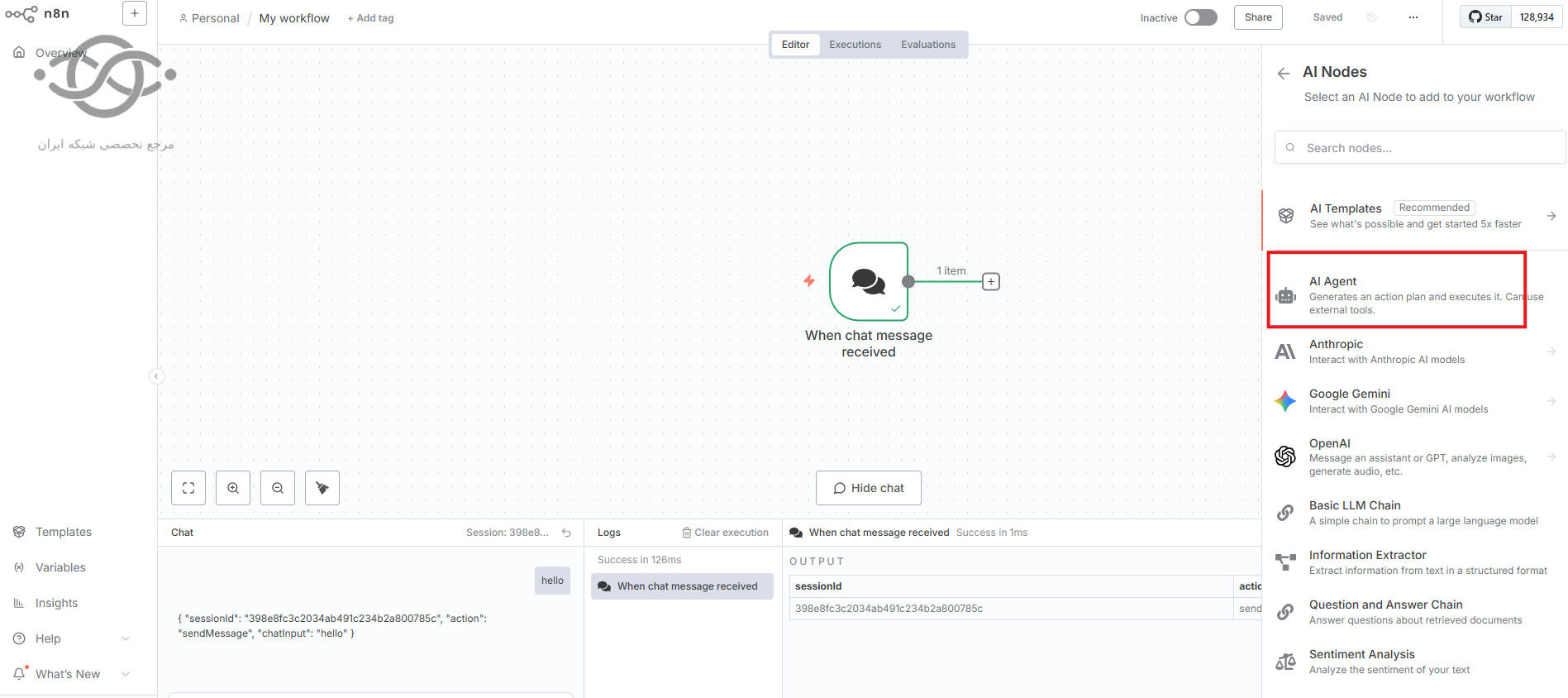Open the three-dot workflow options menu
1568x698 pixels.
(x=1413, y=17)
